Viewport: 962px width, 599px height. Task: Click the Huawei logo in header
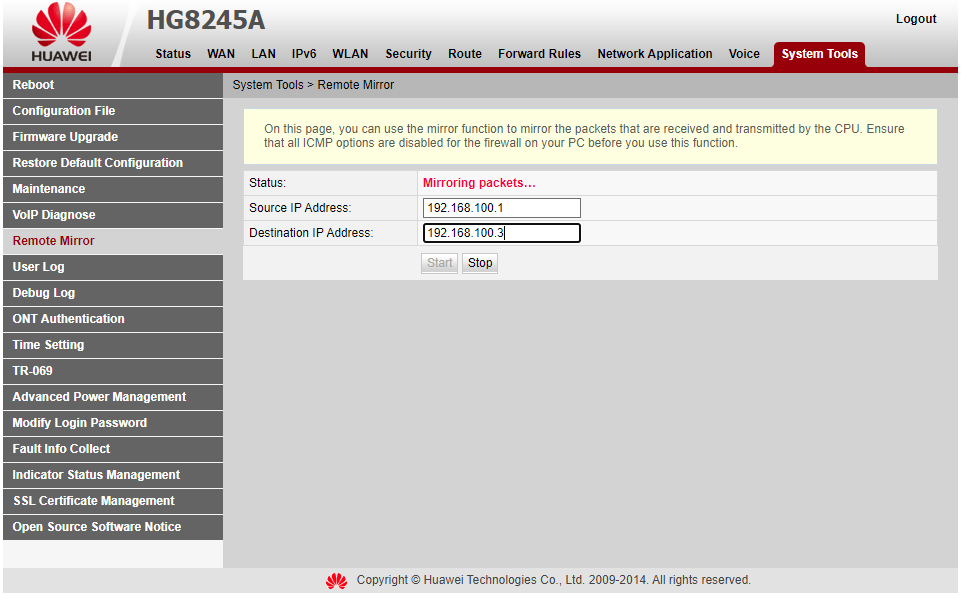[x=61, y=33]
